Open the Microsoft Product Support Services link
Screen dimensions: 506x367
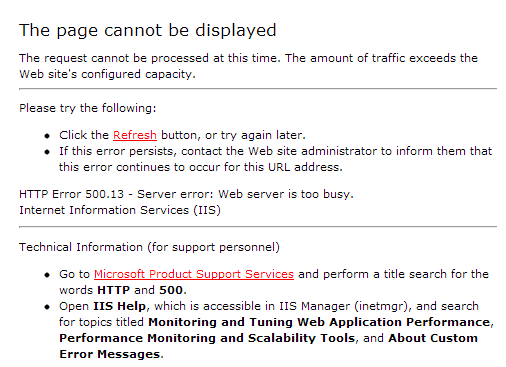point(194,274)
